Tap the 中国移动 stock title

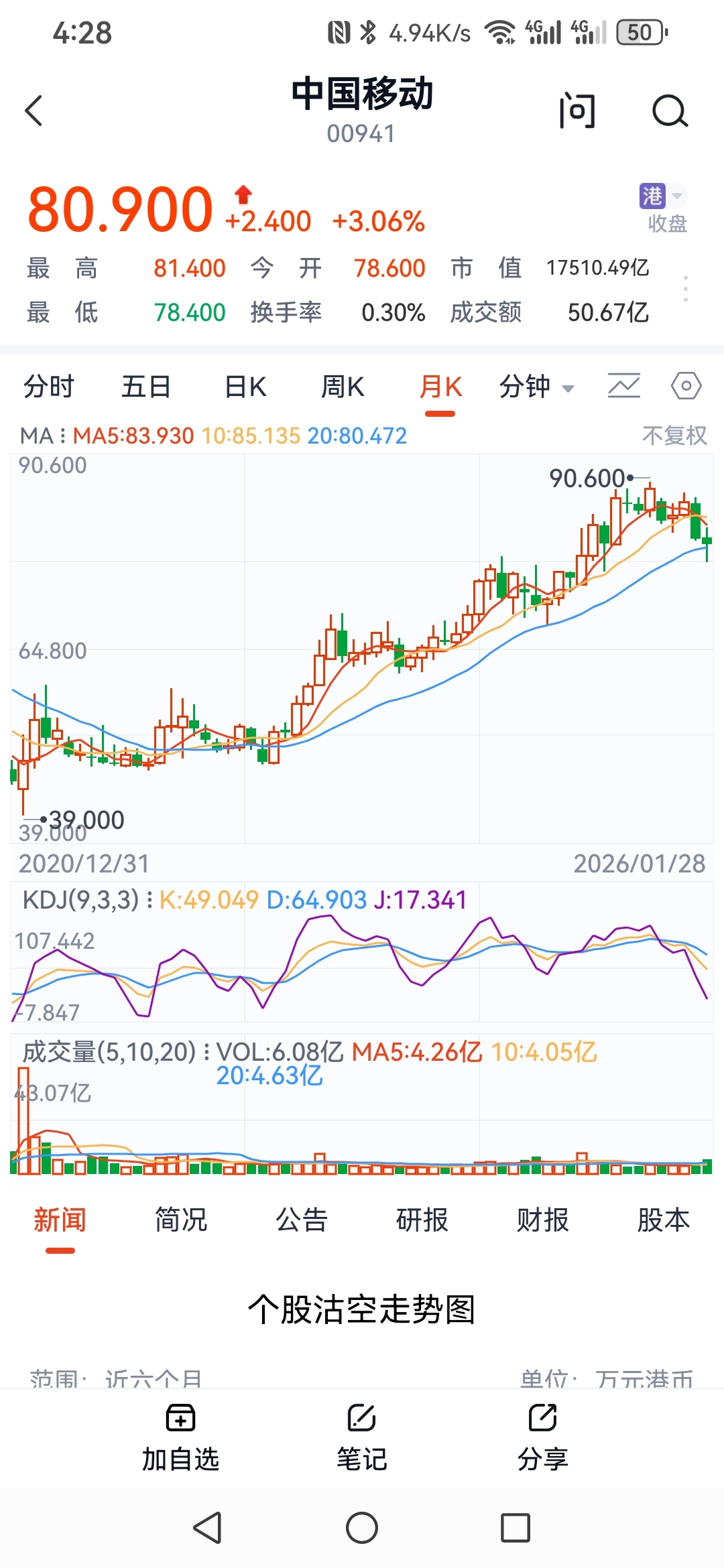click(362, 93)
